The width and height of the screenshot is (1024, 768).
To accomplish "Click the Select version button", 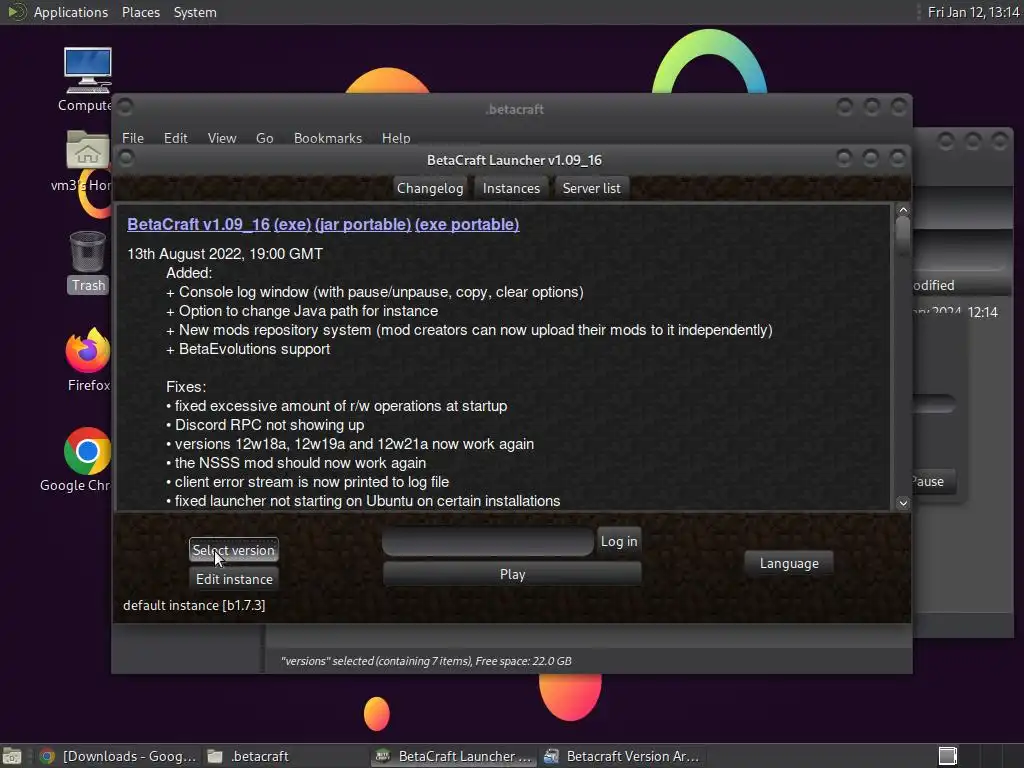I will (234, 550).
